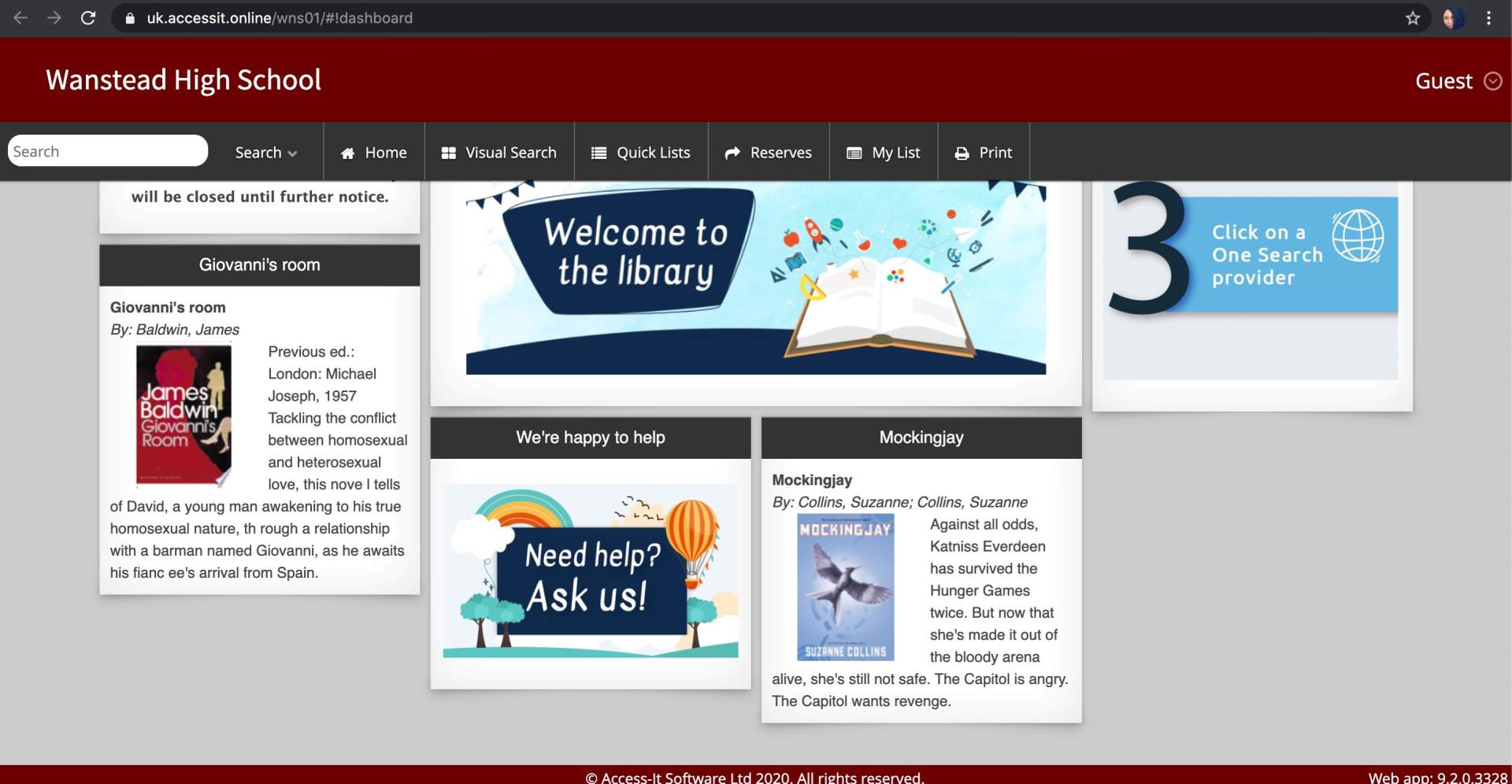Click the Web app version number text
This screenshot has height=784, width=1512.
(1438, 777)
